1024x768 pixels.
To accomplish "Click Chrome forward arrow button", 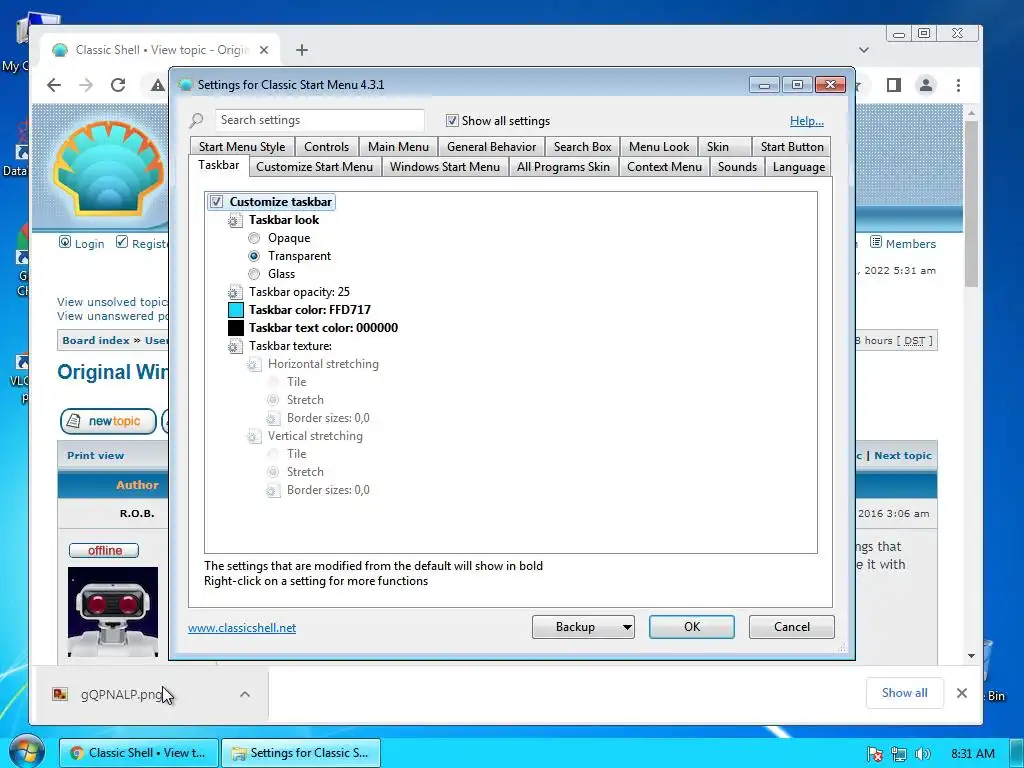I will (86, 85).
